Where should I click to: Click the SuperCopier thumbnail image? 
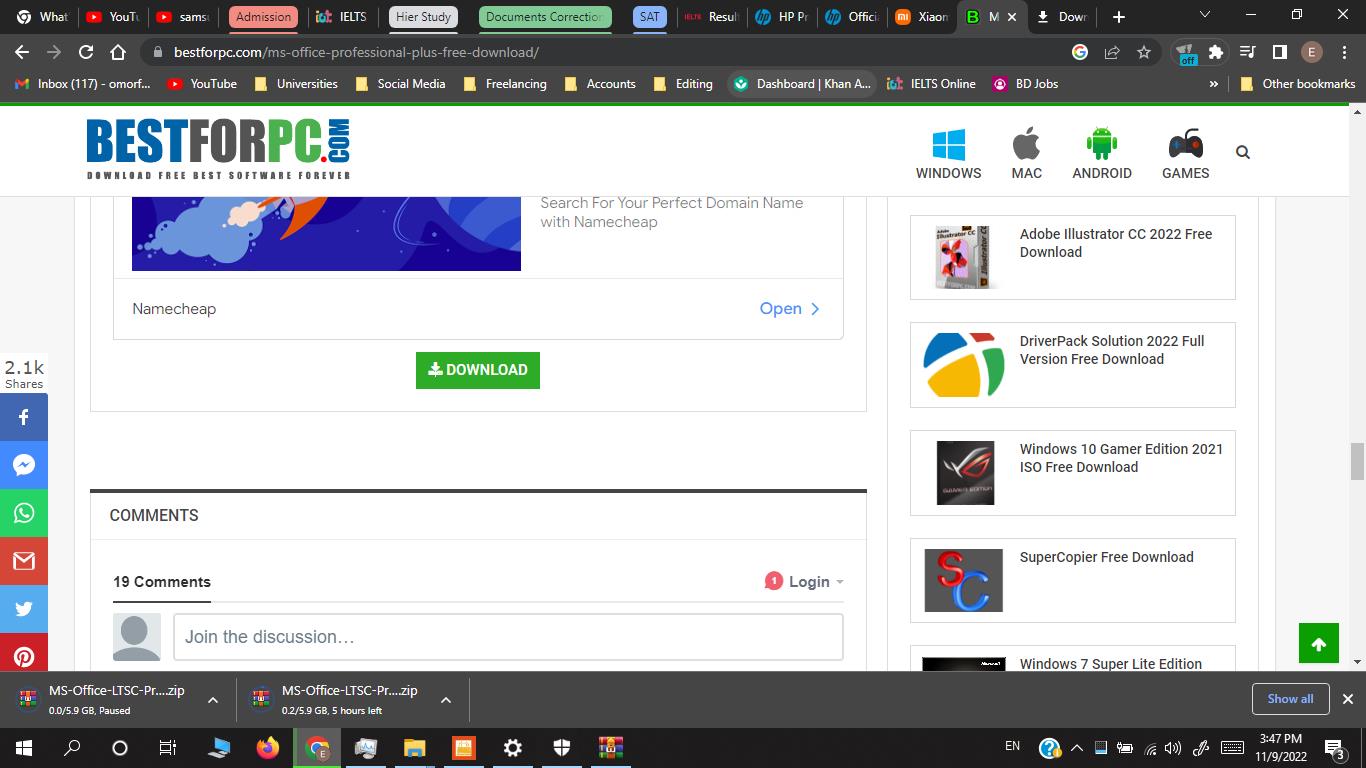(963, 580)
